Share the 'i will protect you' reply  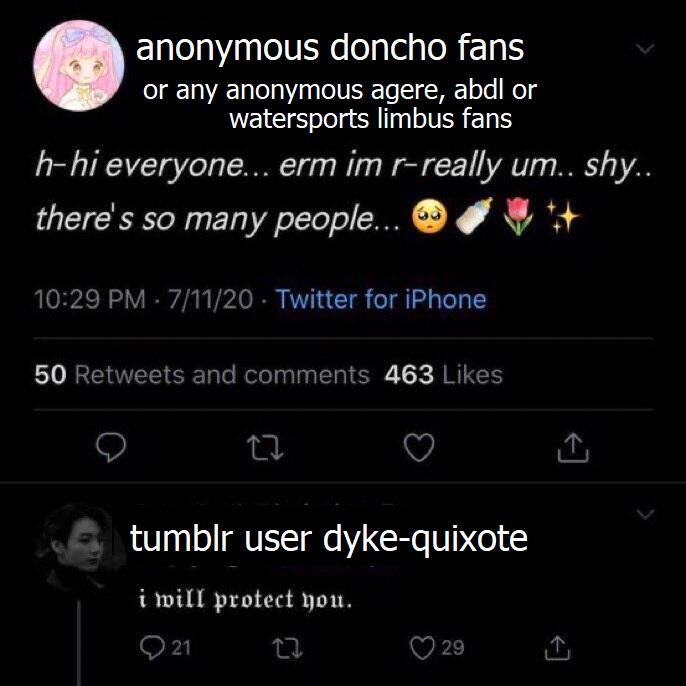[557, 648]
